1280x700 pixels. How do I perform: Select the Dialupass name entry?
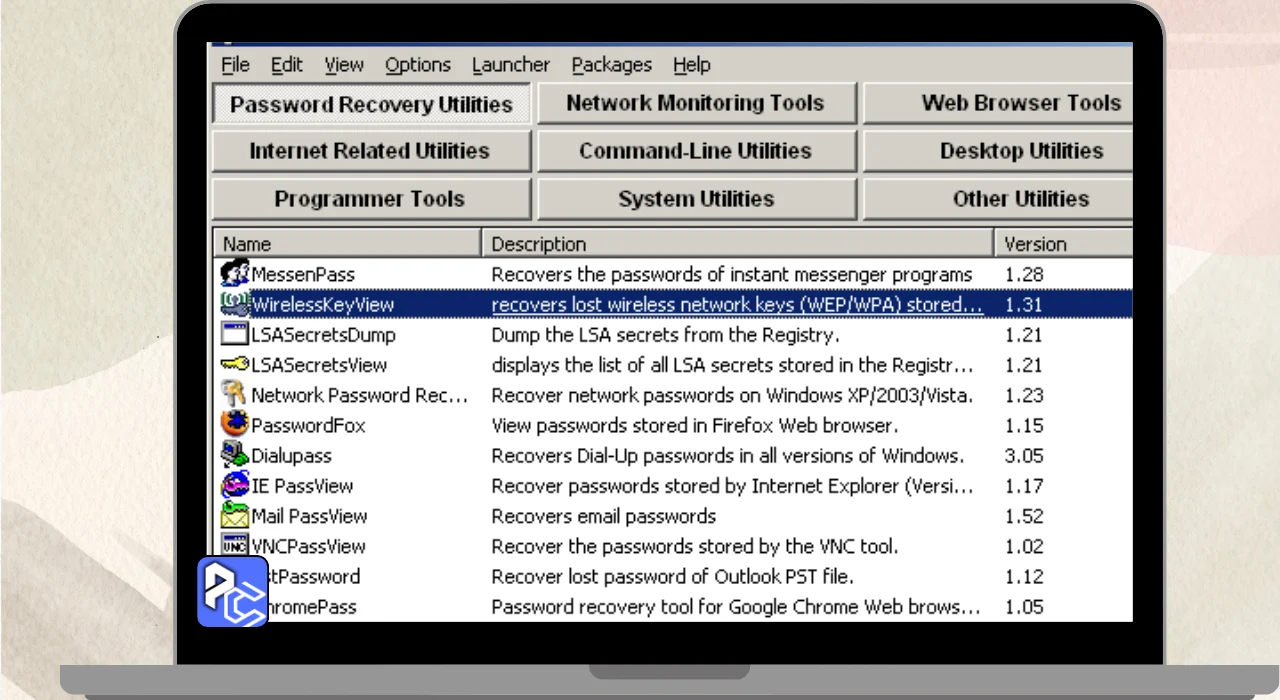(291, 455)
